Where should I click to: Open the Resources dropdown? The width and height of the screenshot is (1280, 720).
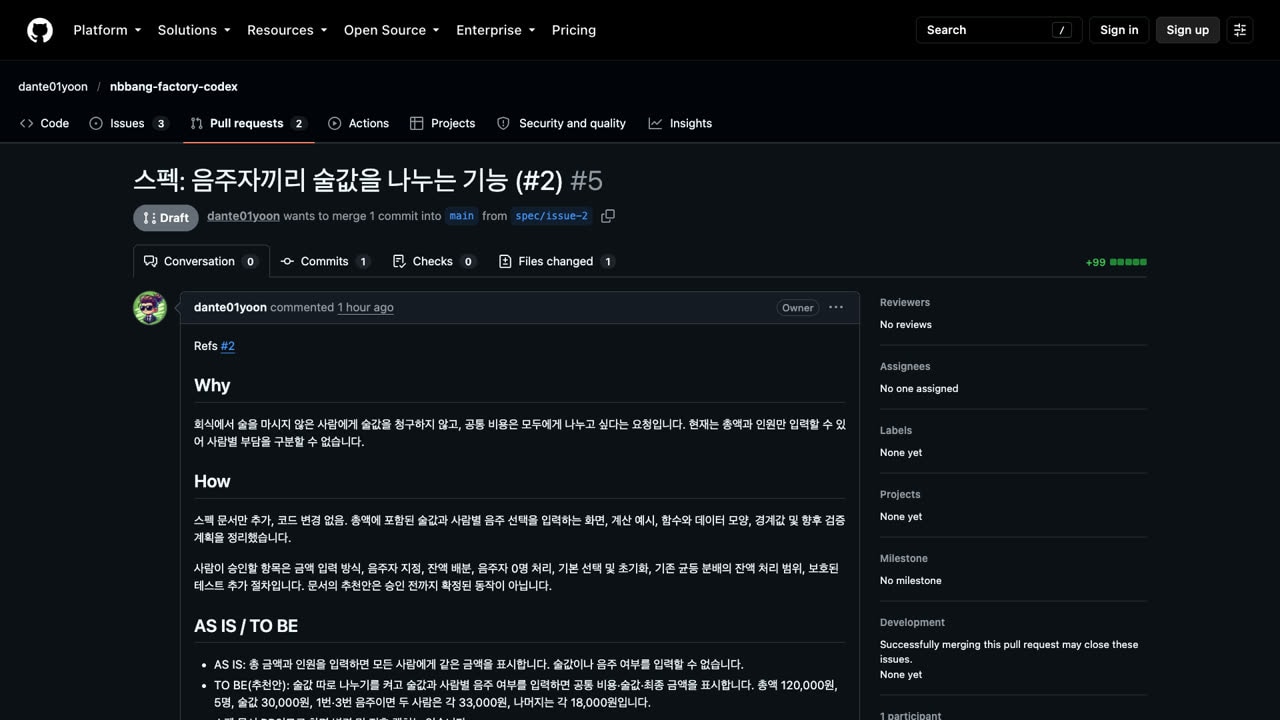(287, 30)
